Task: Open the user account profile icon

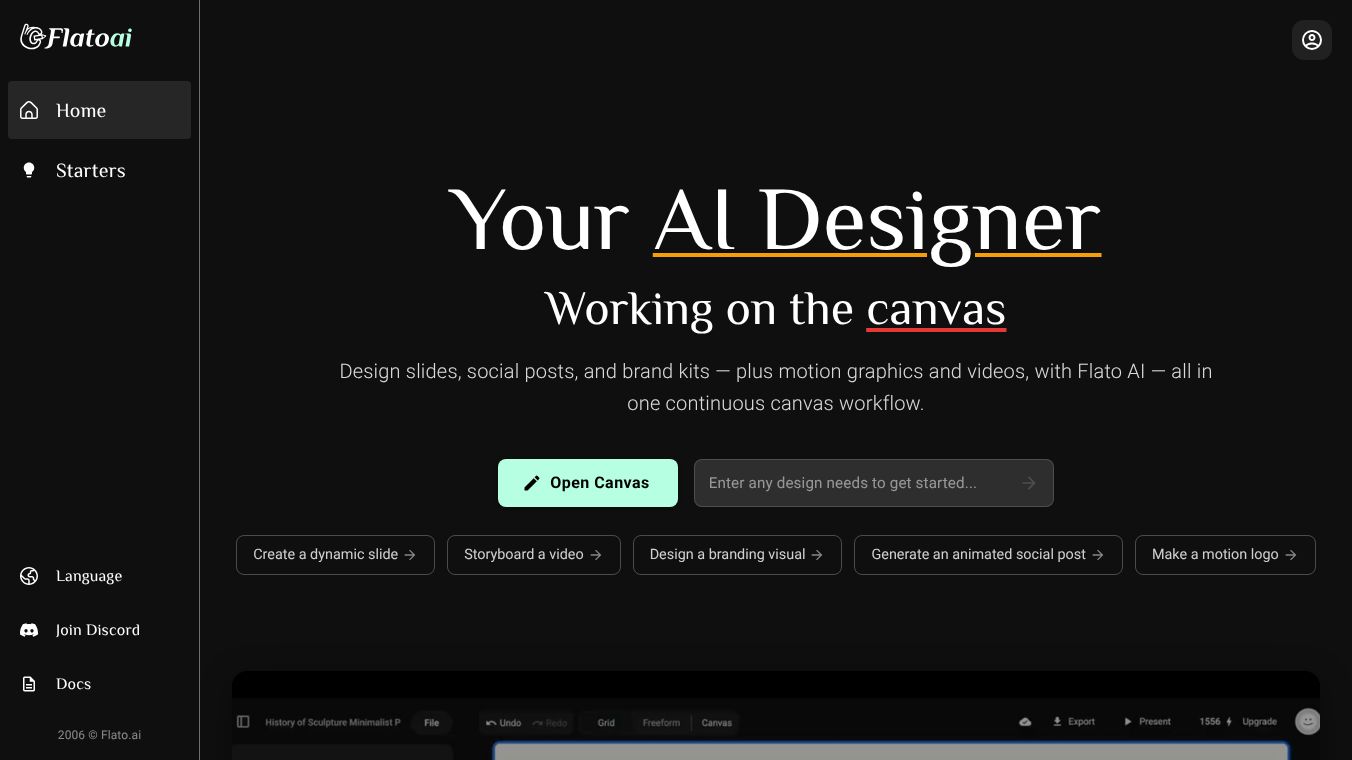Action: point(1312,40)
